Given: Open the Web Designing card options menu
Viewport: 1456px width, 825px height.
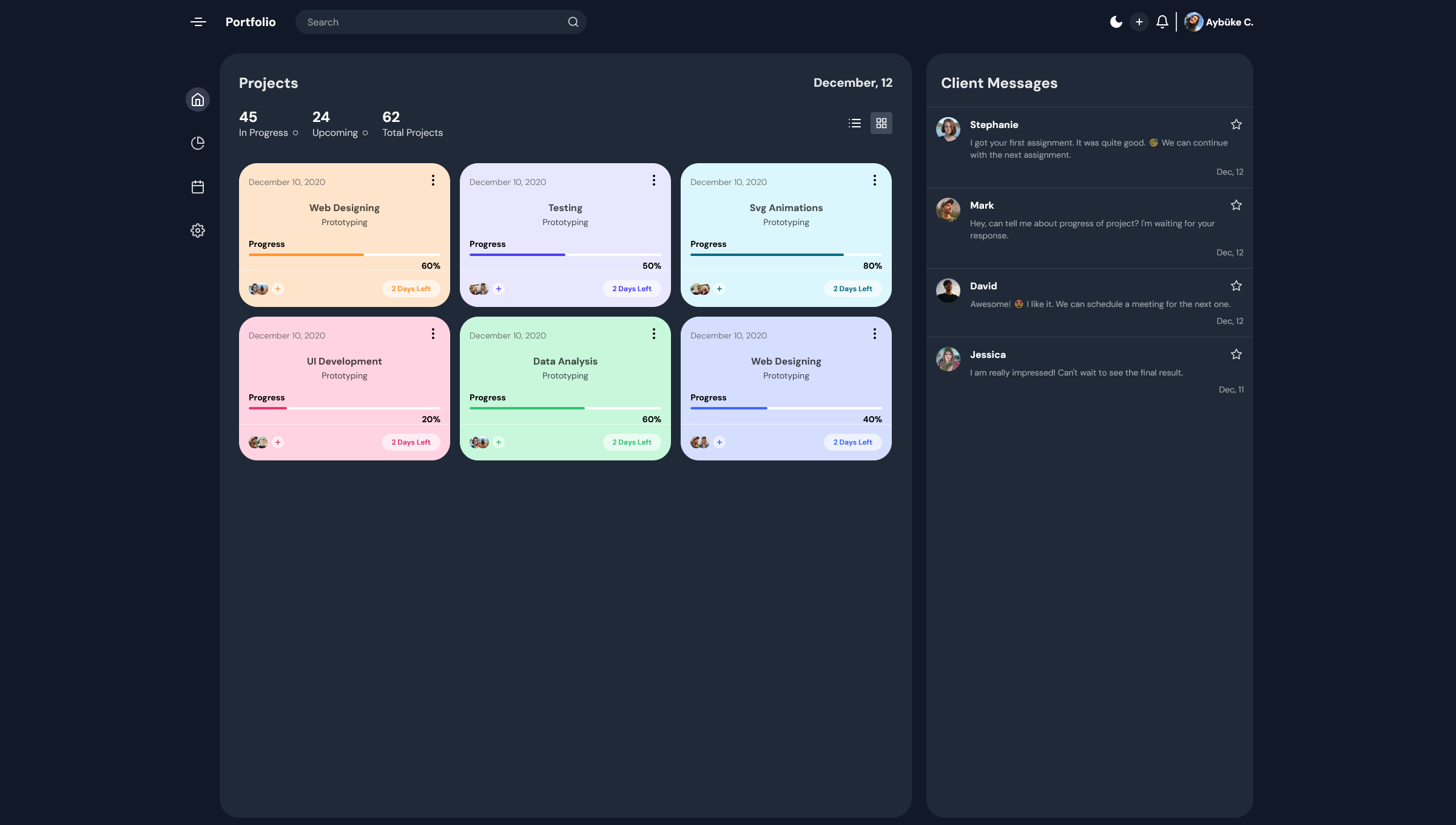Looking at the screenshot, I should pyautogui.click(x=433, y=180).
